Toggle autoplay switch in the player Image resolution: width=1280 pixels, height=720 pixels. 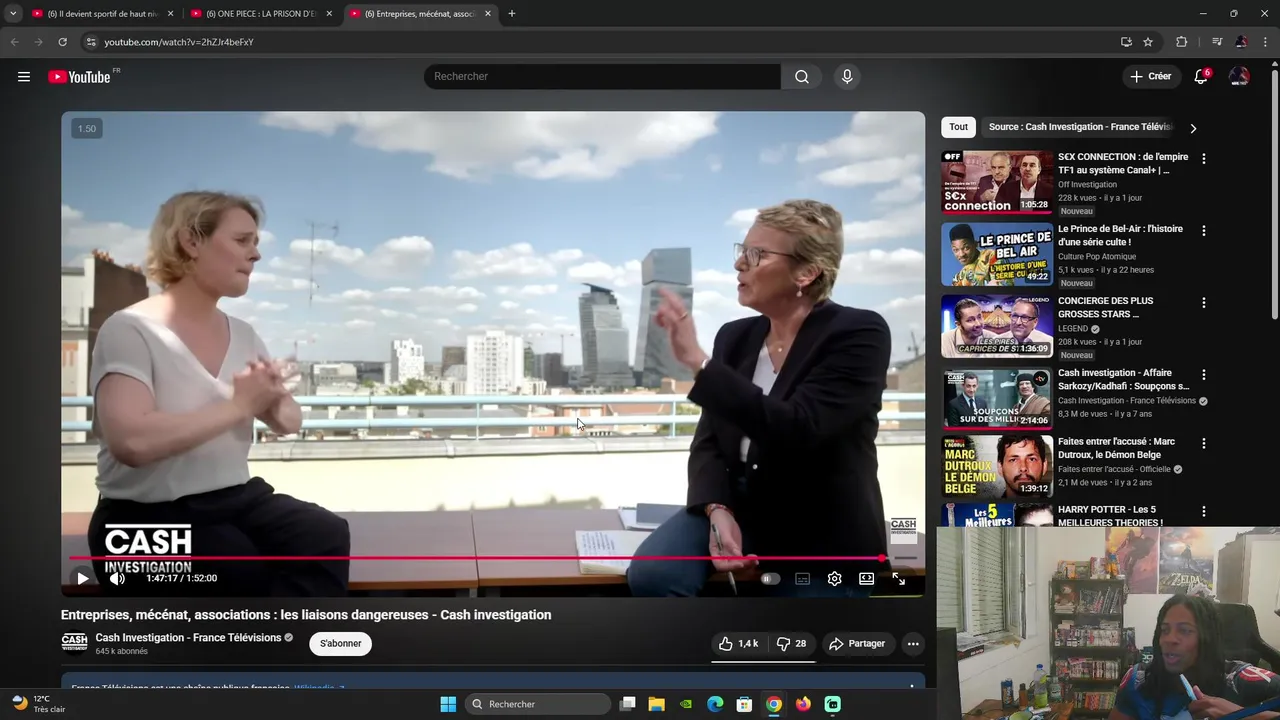[769, 578]
